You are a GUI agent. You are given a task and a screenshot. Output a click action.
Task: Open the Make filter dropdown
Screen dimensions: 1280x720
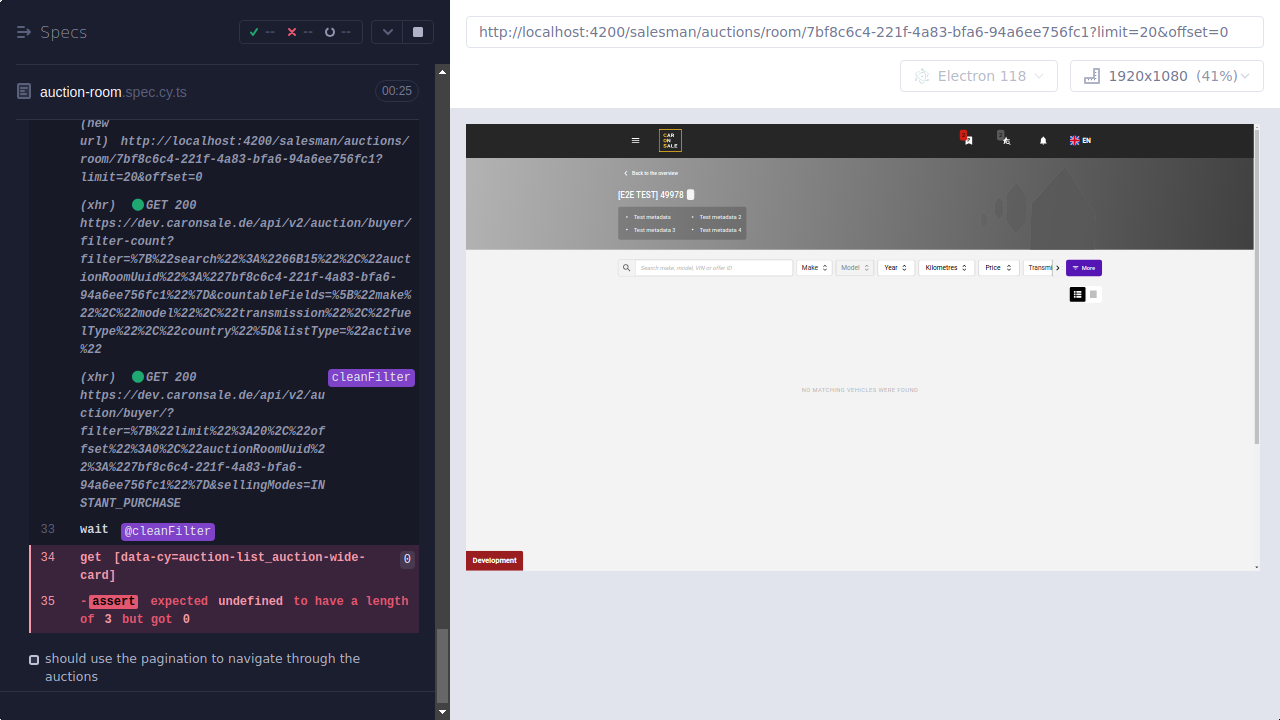coord(814,267)
